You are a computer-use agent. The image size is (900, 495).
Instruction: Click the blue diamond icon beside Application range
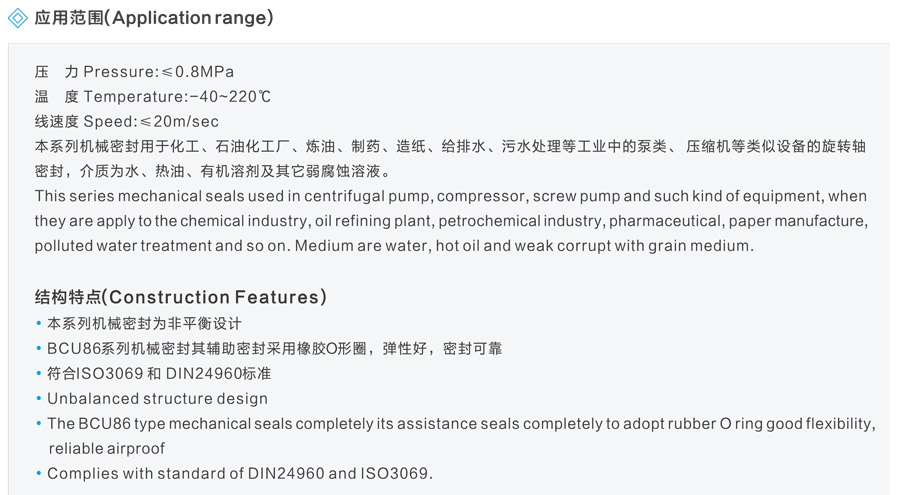click(x=18, y=18)
